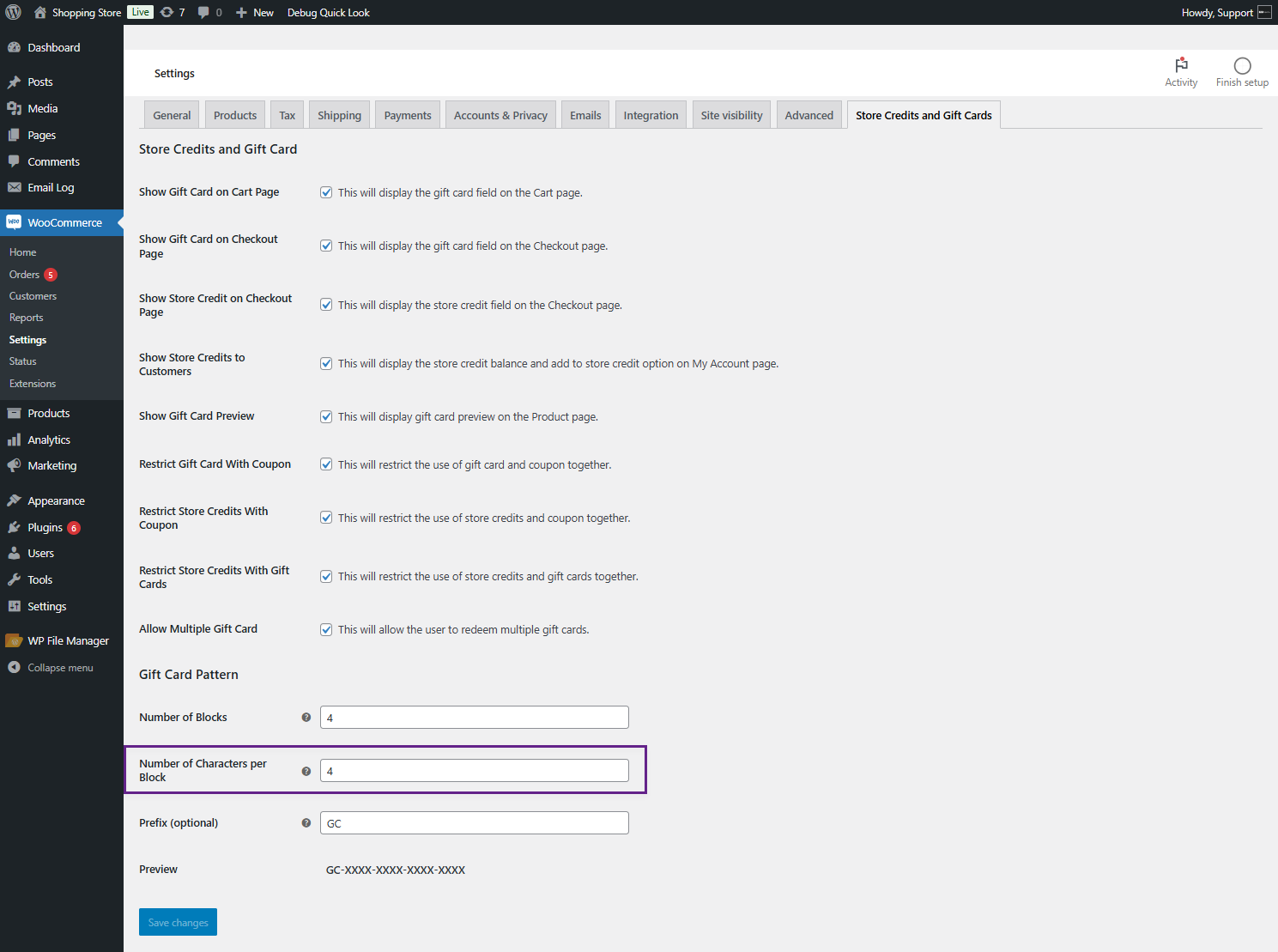This screenshot has width=1278, height=952.
Task: Open the Pages sidebar menu
Action: coord(62,135)
